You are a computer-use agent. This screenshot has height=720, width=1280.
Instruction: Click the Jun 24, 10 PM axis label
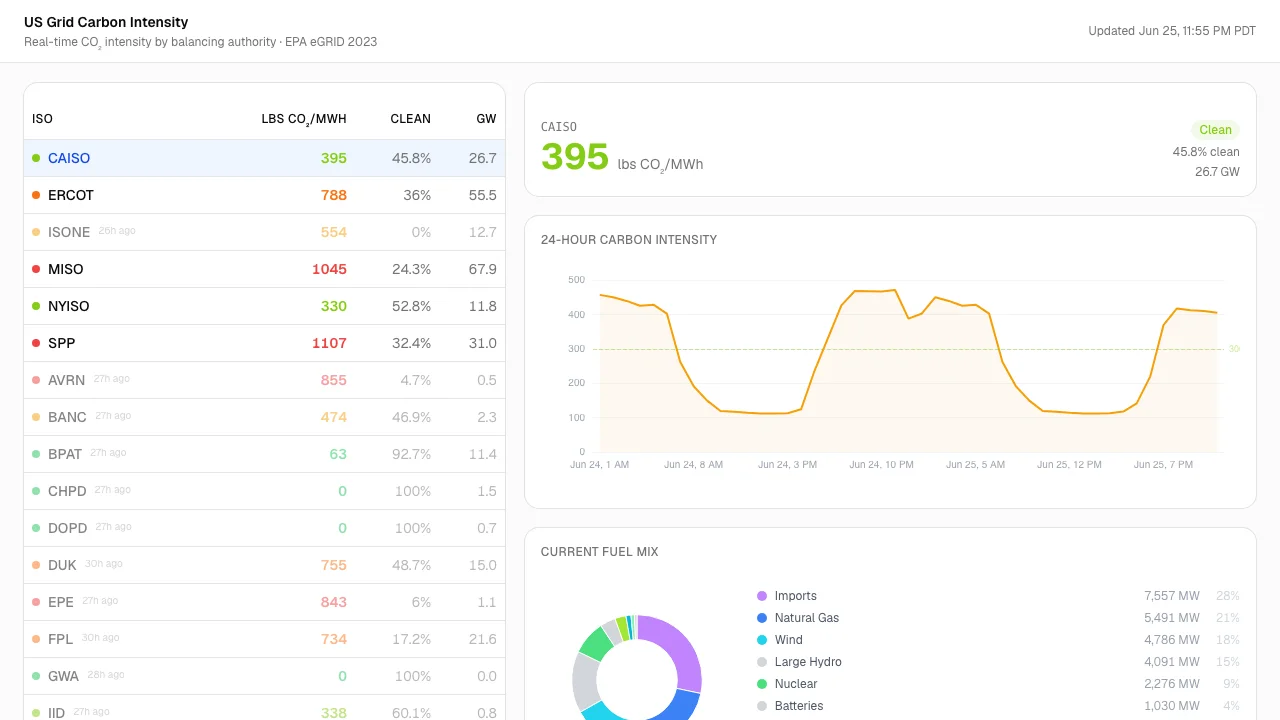click(x=882, y=465)
